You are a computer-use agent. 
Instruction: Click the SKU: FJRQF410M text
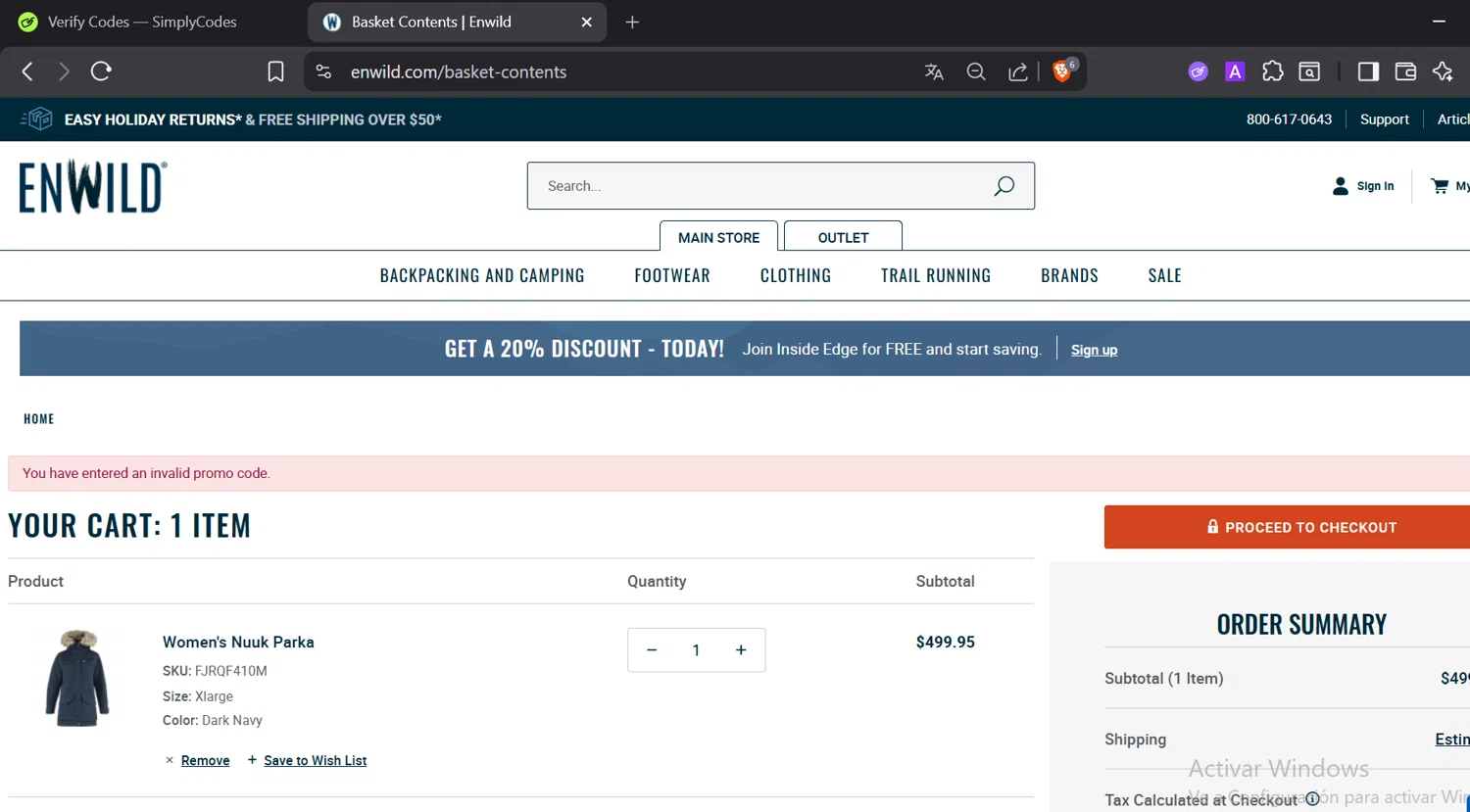(x=215, y=671)
